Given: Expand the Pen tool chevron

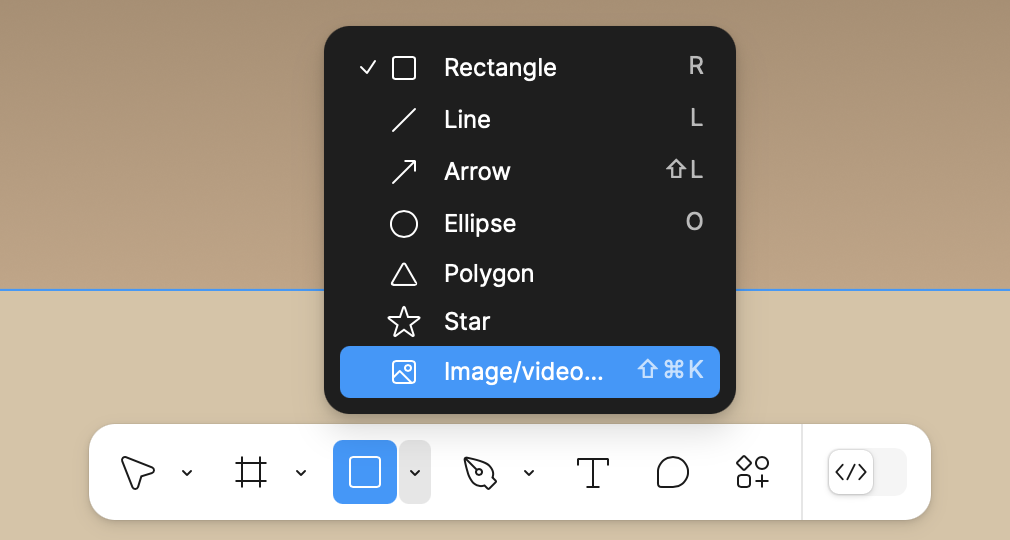Looking at the screenshot, I should pyautogui.click(x=529, y=472).
